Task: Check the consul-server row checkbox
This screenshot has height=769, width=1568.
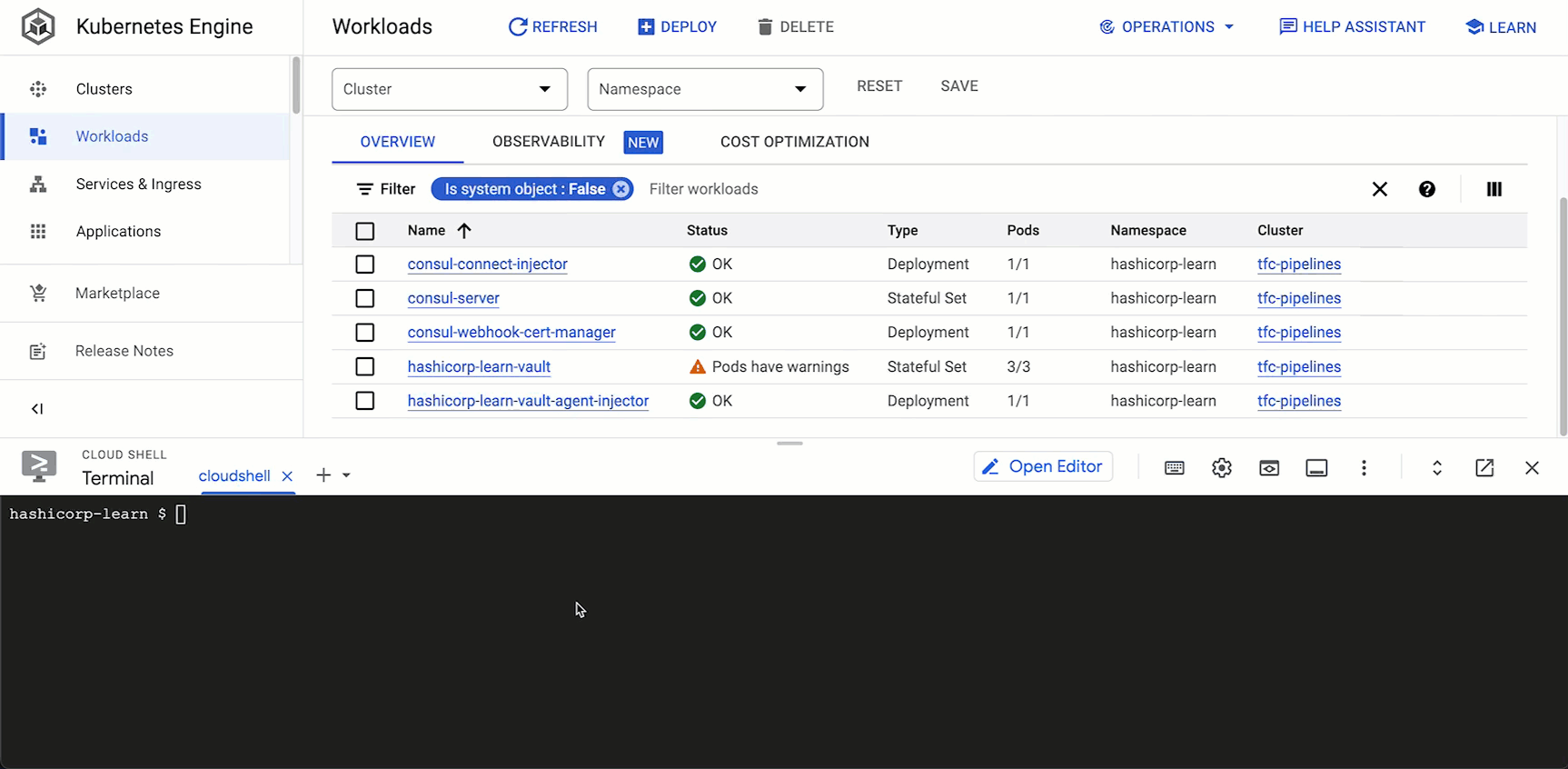Action: click(x=365, y=298)
